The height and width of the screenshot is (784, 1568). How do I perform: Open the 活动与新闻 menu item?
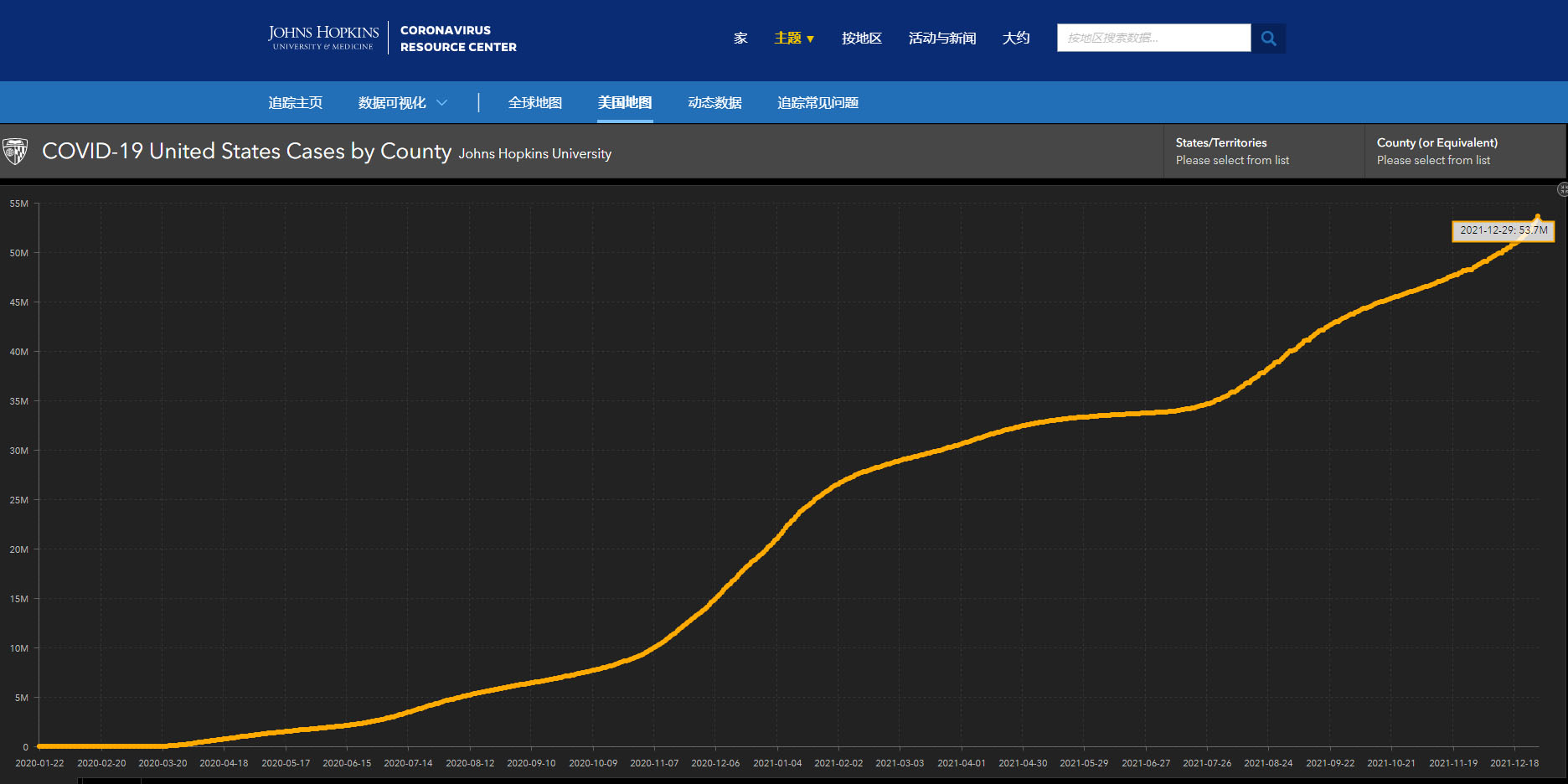click(941, 39)
